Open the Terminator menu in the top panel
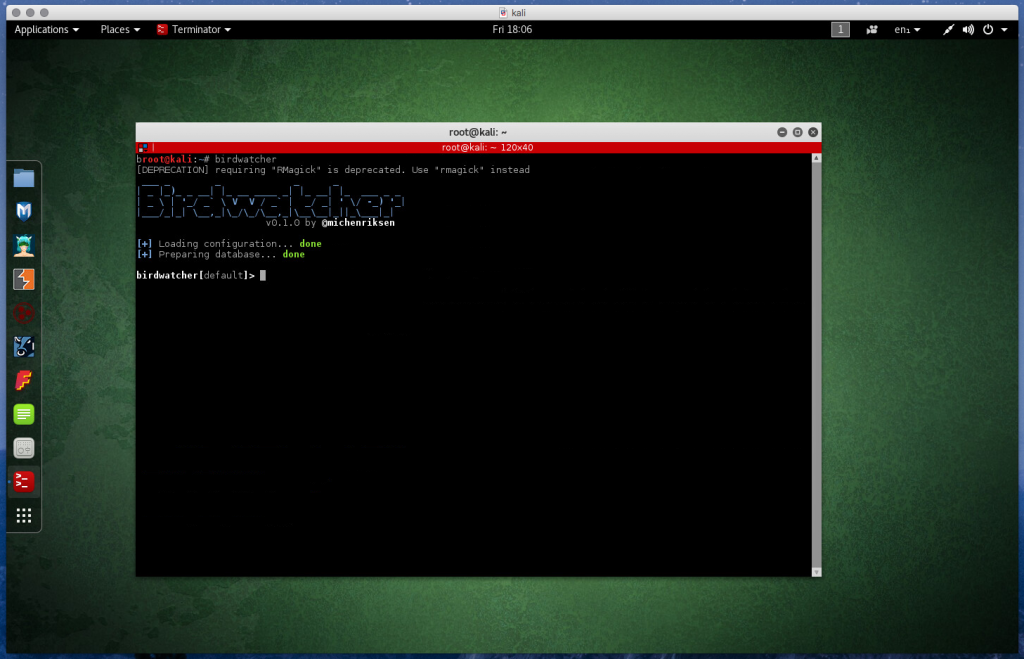The height and width of the screenshot is (659, 1024). click(193, 29)
